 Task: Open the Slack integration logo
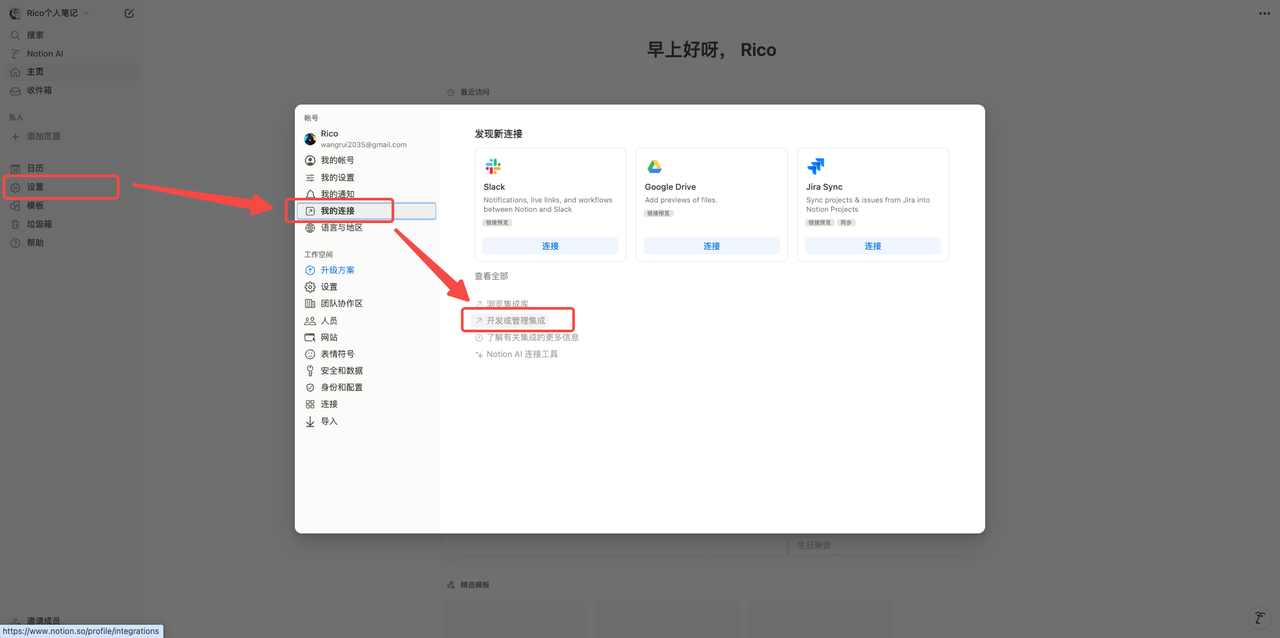tap(493, 167)
